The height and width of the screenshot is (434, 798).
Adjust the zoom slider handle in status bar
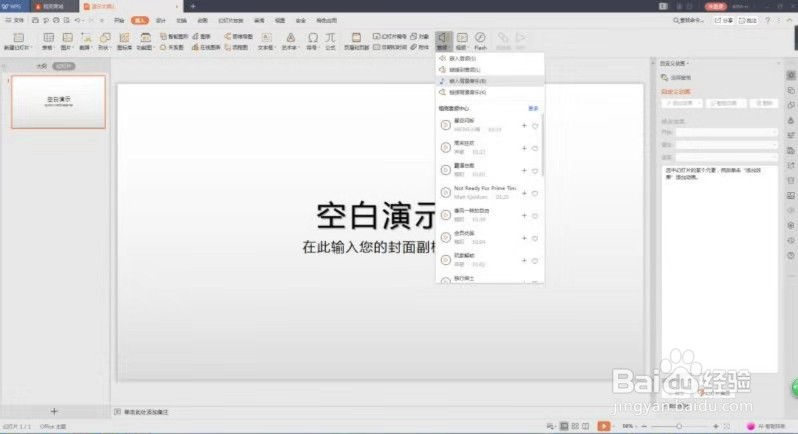pyautogui.click(x=678, y=426)
